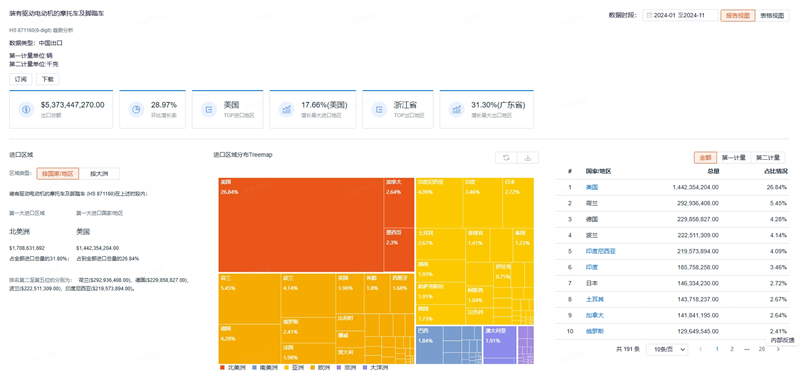Click the 订阅 subscribe button
The height and width of the screenshot is (378, 800).
20,79
